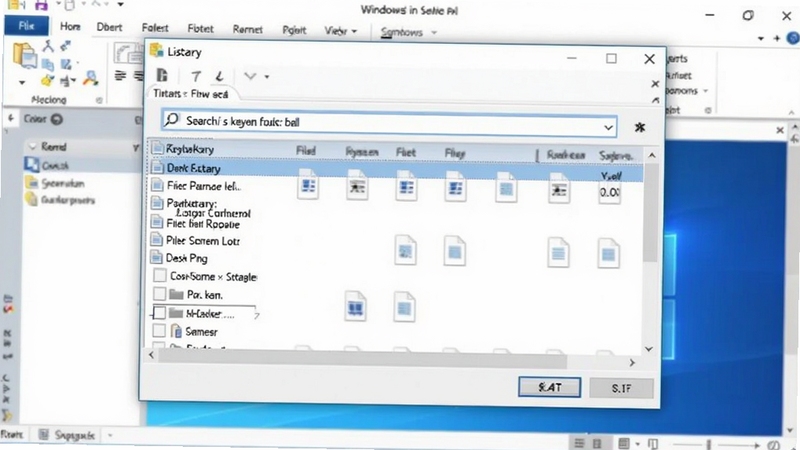Open the quick access toolbar customize dropdown
This screenshot has height=450, width=800.
click(x=120, y=5)
